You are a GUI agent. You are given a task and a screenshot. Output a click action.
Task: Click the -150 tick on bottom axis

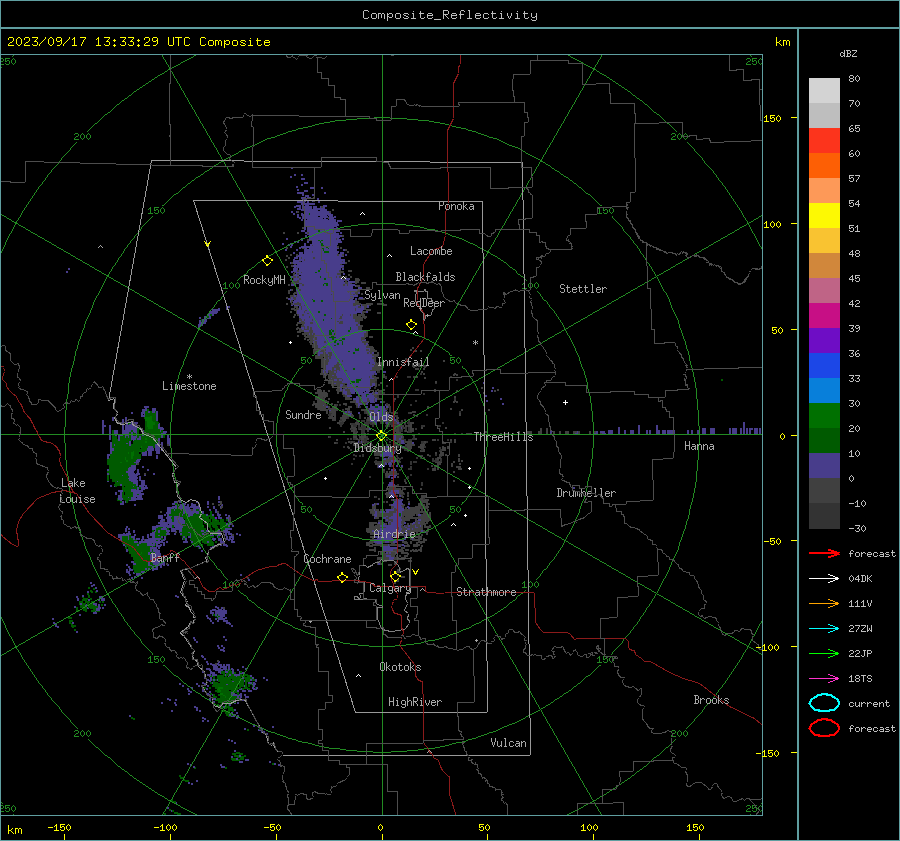pos(59,827)
